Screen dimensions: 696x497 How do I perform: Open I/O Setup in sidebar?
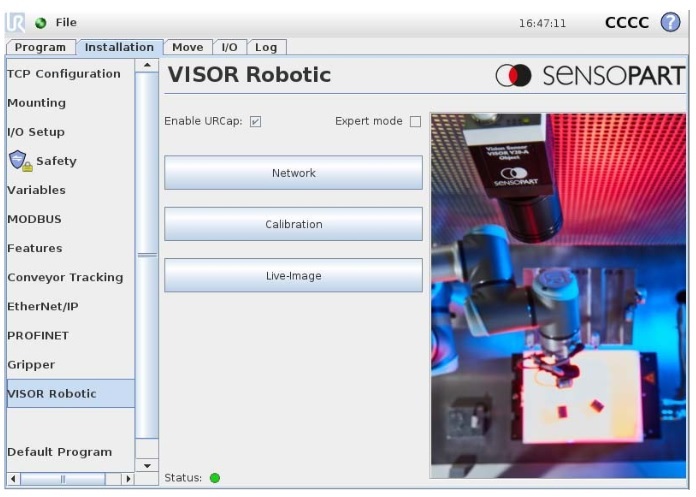(70, 132)
